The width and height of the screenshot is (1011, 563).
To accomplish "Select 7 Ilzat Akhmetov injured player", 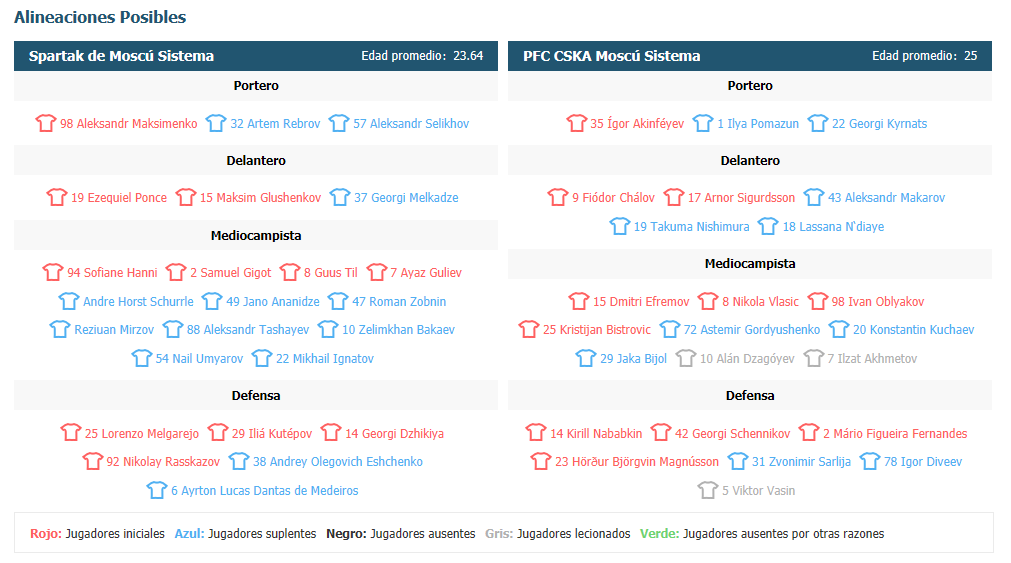I will point(872,359).
